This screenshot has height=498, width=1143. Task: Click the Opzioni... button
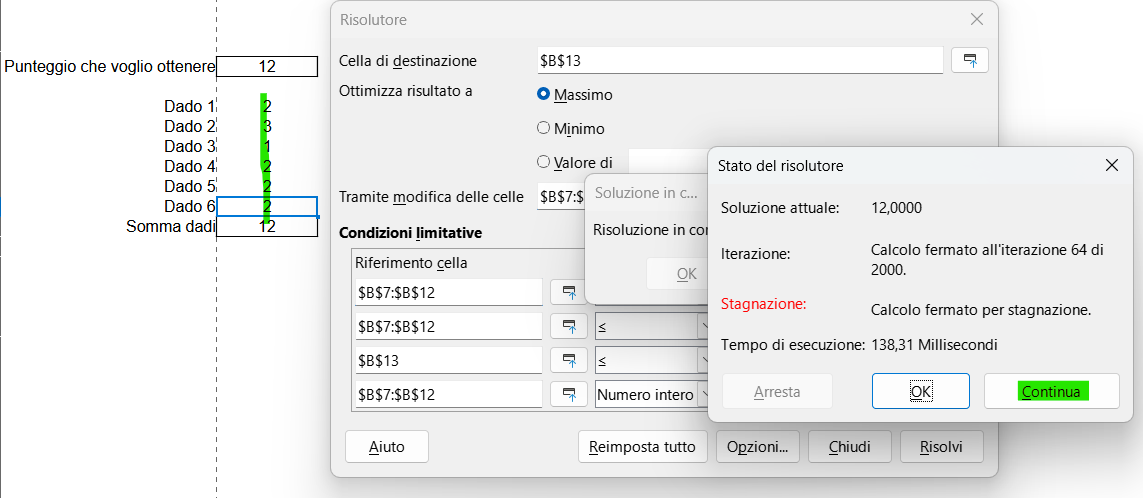coord(757,447)
